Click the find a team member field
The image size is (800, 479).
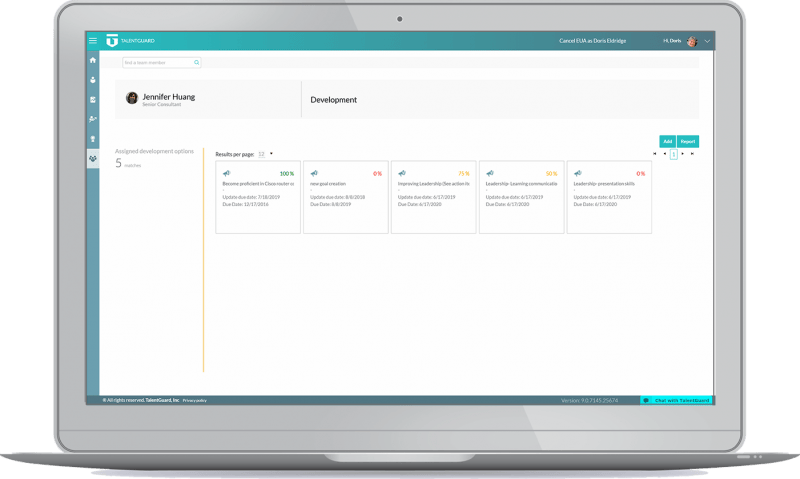tap(157, 62)
